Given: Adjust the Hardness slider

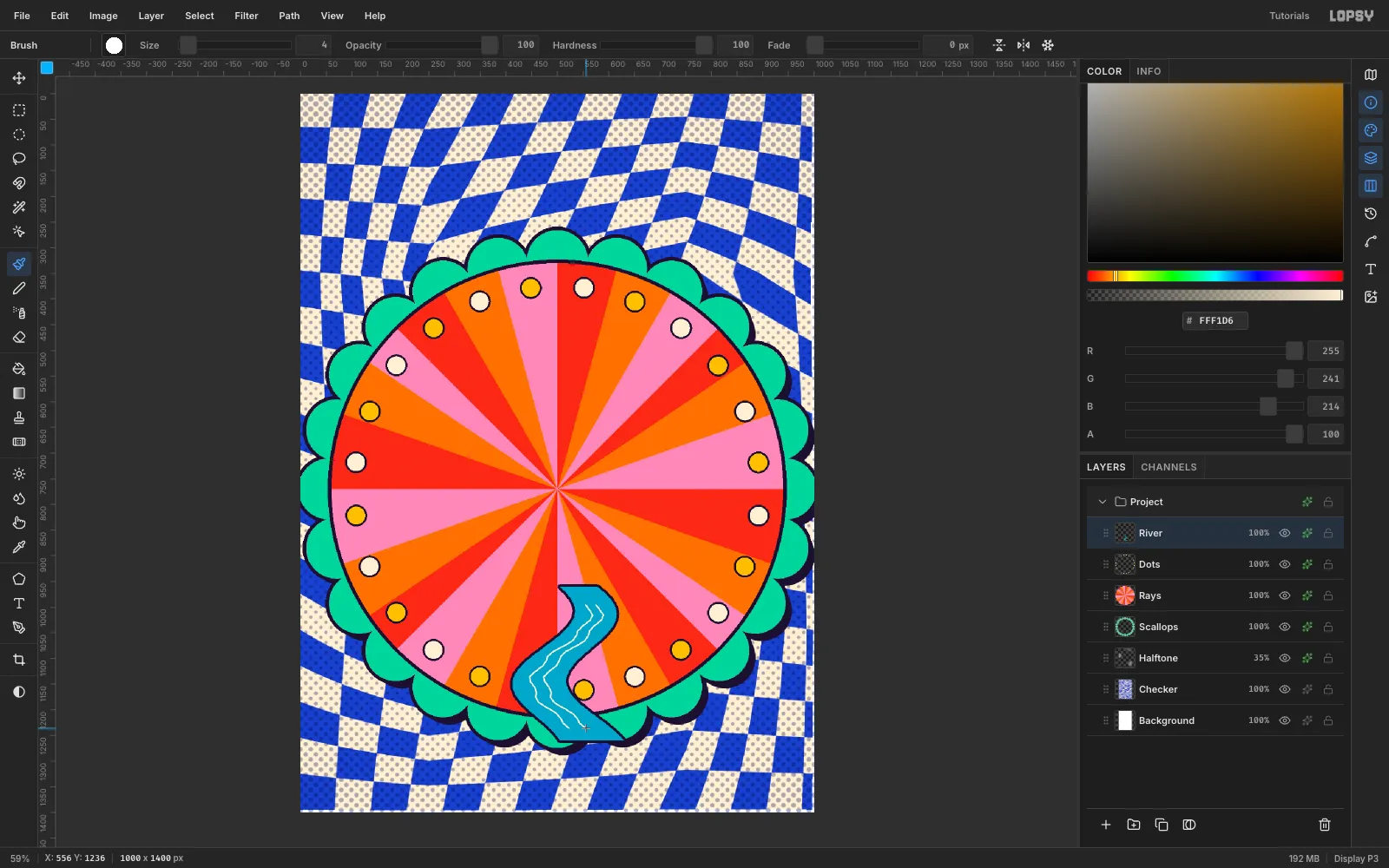Looking at the screenshot, I should click(656, 45).
